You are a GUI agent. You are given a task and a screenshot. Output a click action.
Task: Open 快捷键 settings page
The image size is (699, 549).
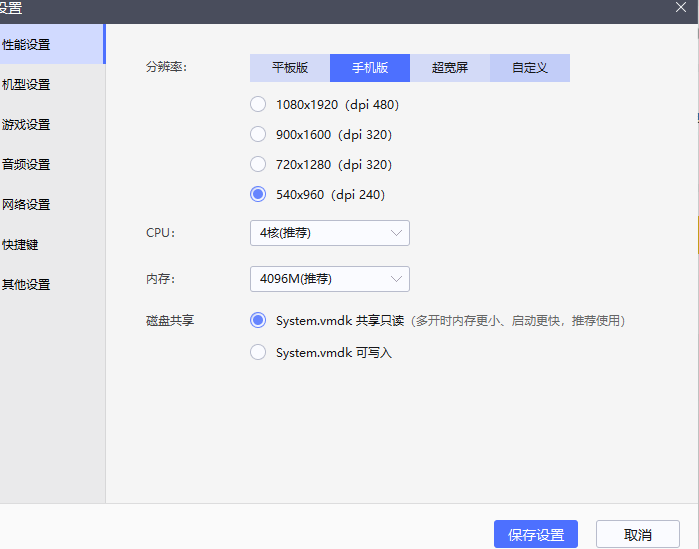(x=22, y=245)
